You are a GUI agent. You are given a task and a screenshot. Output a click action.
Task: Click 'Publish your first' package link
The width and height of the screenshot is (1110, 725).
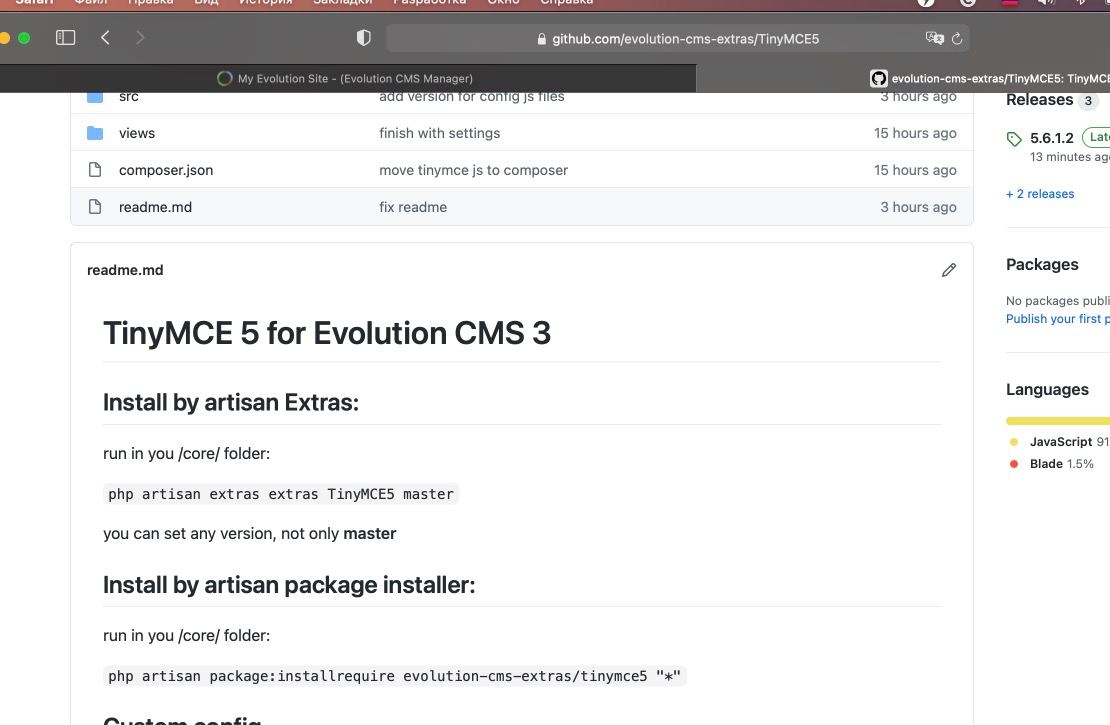tap(1058, 319)
